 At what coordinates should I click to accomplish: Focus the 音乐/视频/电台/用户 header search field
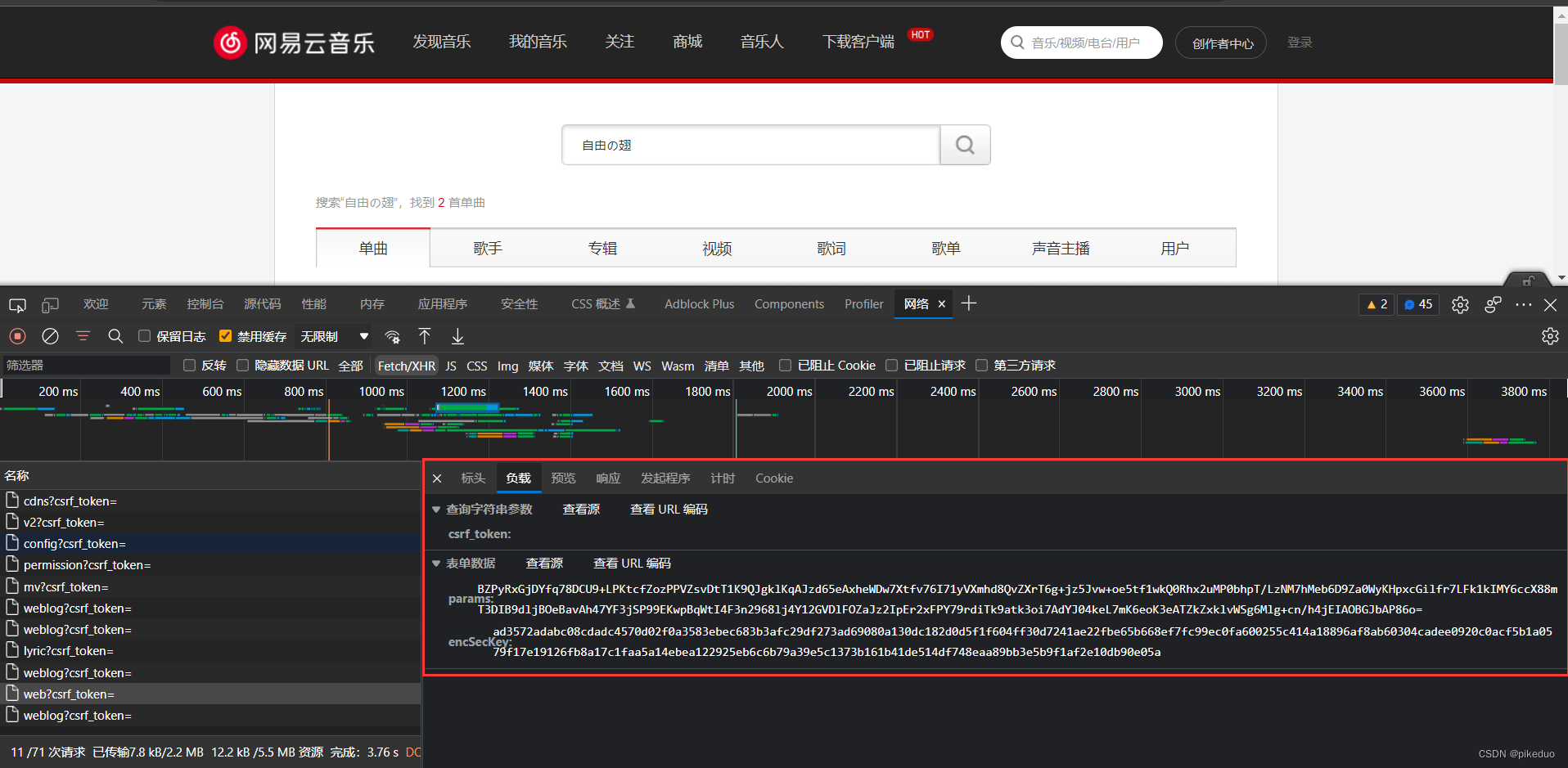coord(1082,43)
